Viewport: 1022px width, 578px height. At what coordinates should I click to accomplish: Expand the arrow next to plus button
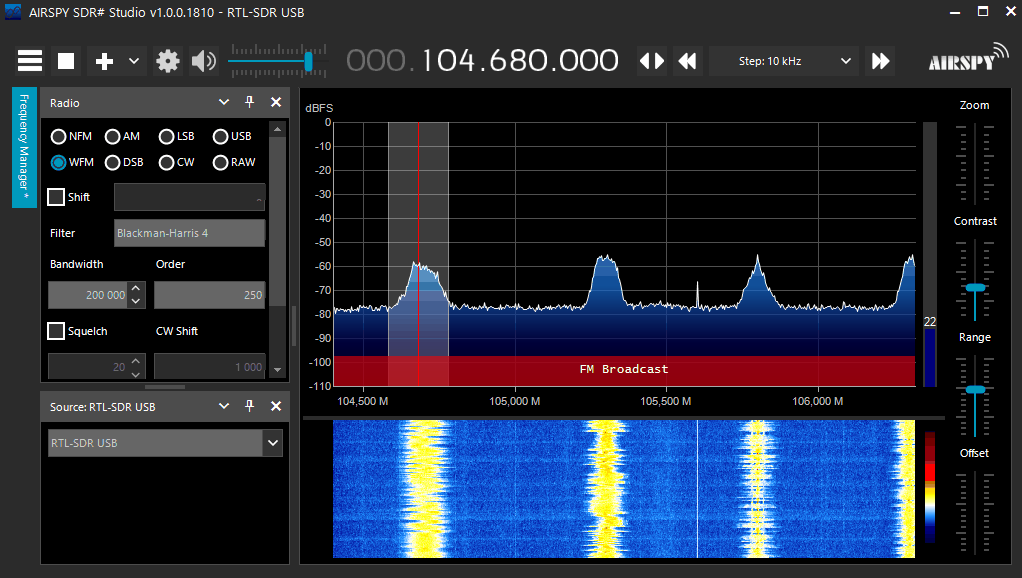[x=134, y=61]
